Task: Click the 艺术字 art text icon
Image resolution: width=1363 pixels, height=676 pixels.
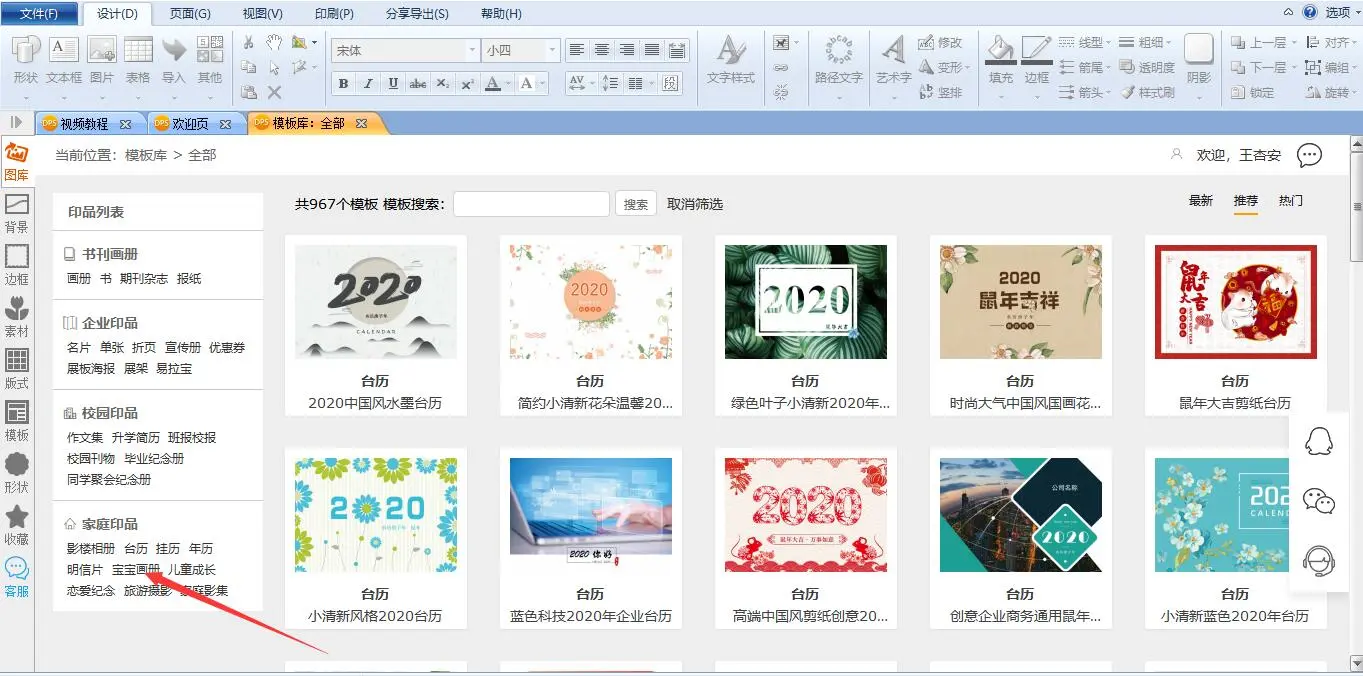Action: pos(893,59)
